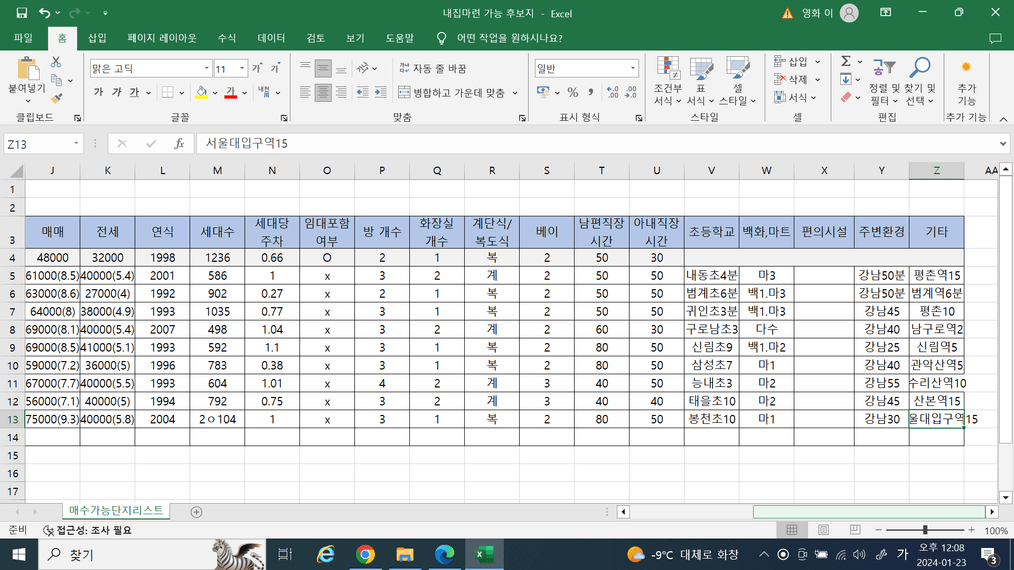
Task: Open the File (파일) tab
Action: [x=23, y=38]
